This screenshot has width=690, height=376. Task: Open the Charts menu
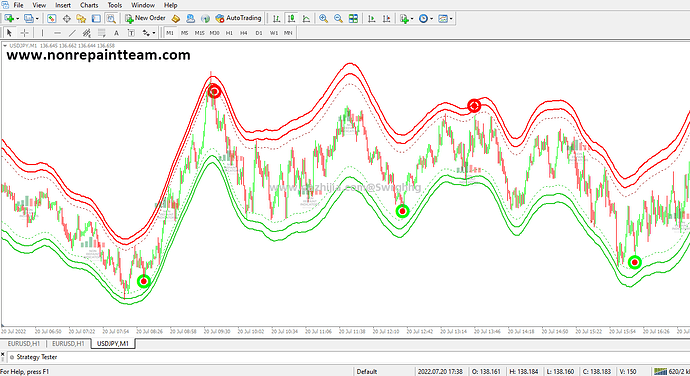coord(89,5)
